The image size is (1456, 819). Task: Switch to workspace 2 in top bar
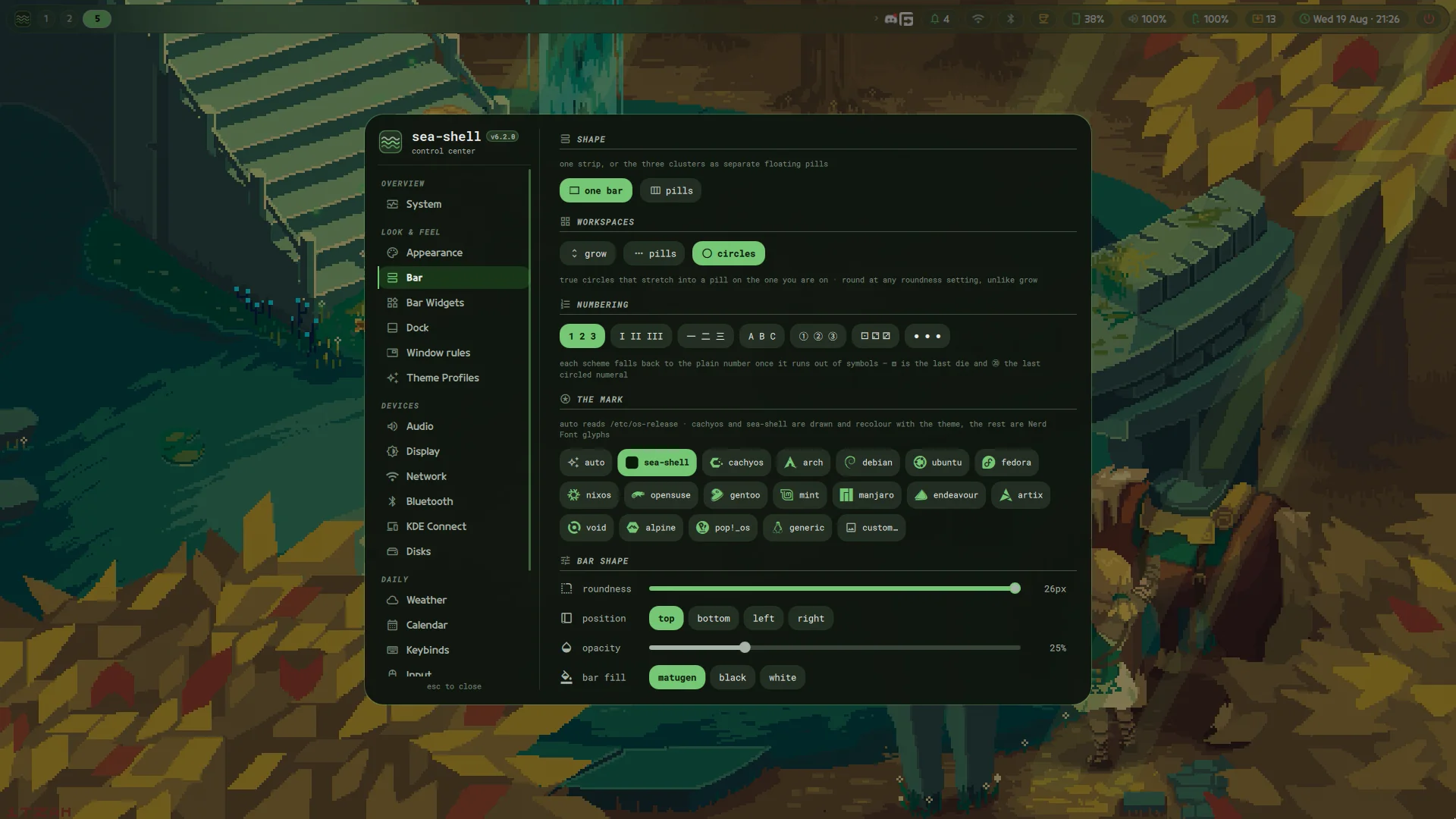click(69, 19)
